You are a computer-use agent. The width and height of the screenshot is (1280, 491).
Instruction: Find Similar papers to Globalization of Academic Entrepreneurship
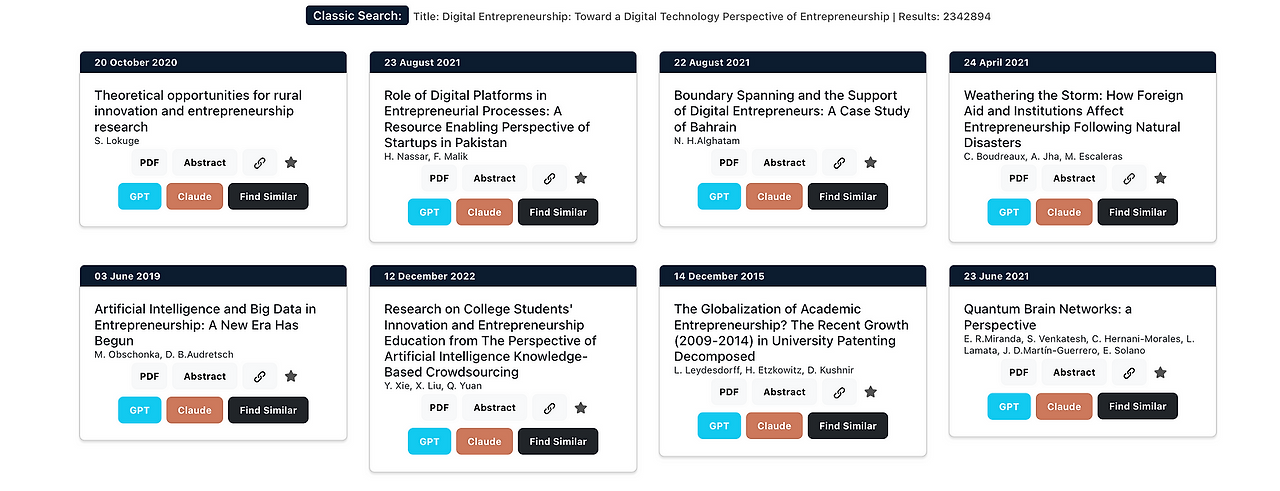click(848, 426)
